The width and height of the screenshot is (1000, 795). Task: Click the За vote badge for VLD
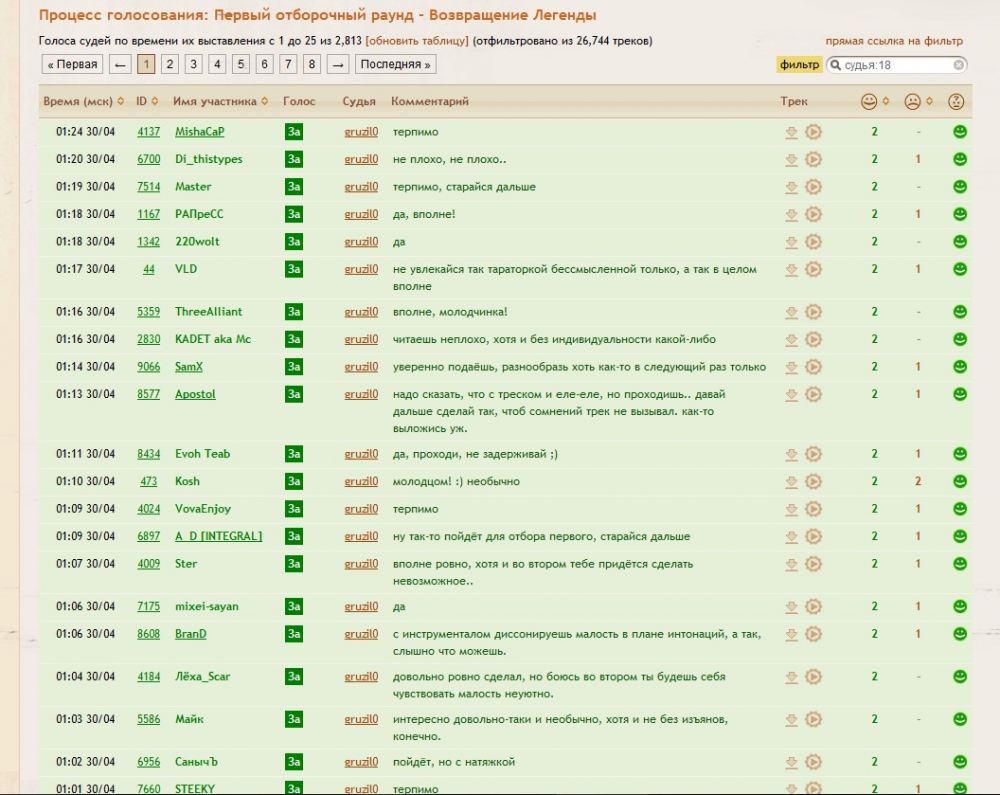tap(294, 269)
